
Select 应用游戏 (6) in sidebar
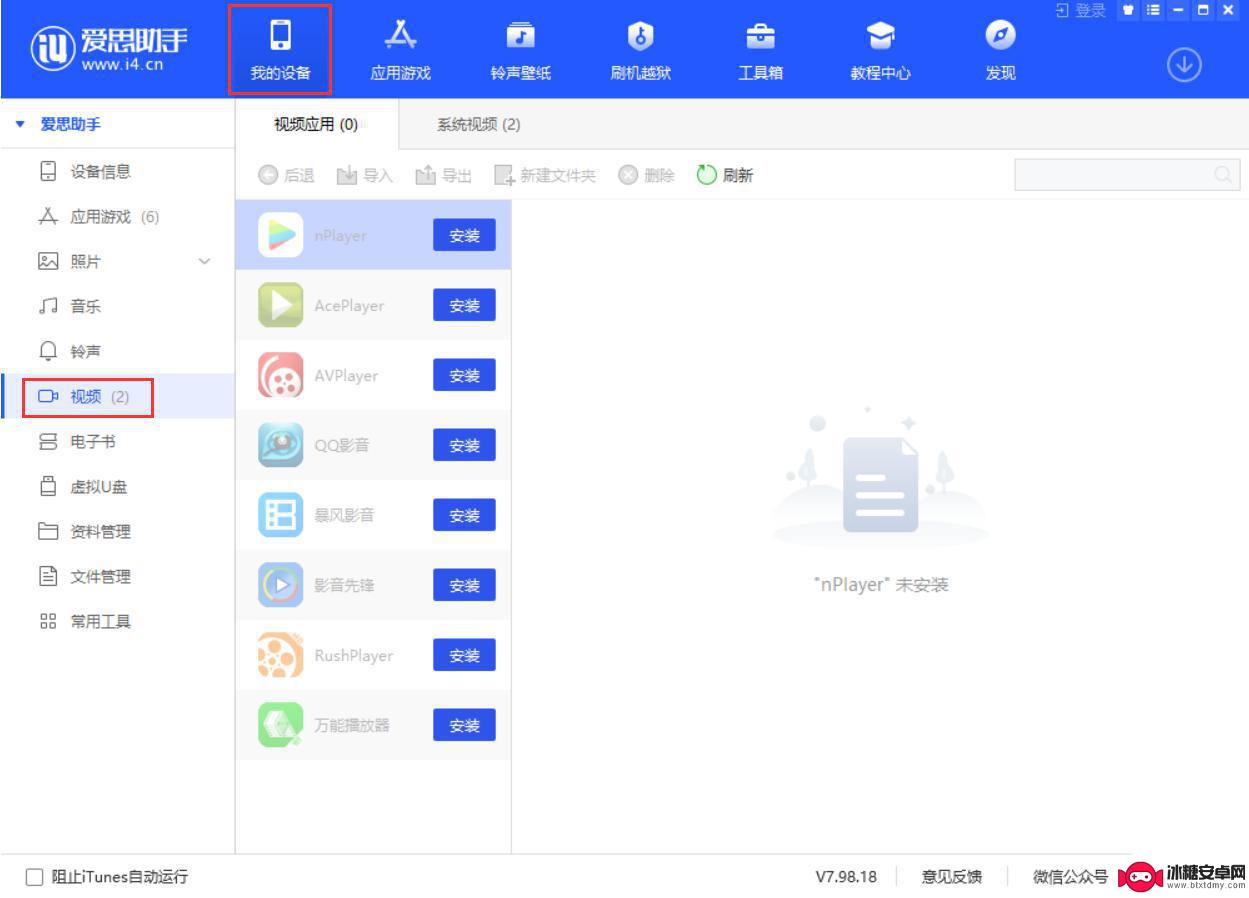point(117,217)
